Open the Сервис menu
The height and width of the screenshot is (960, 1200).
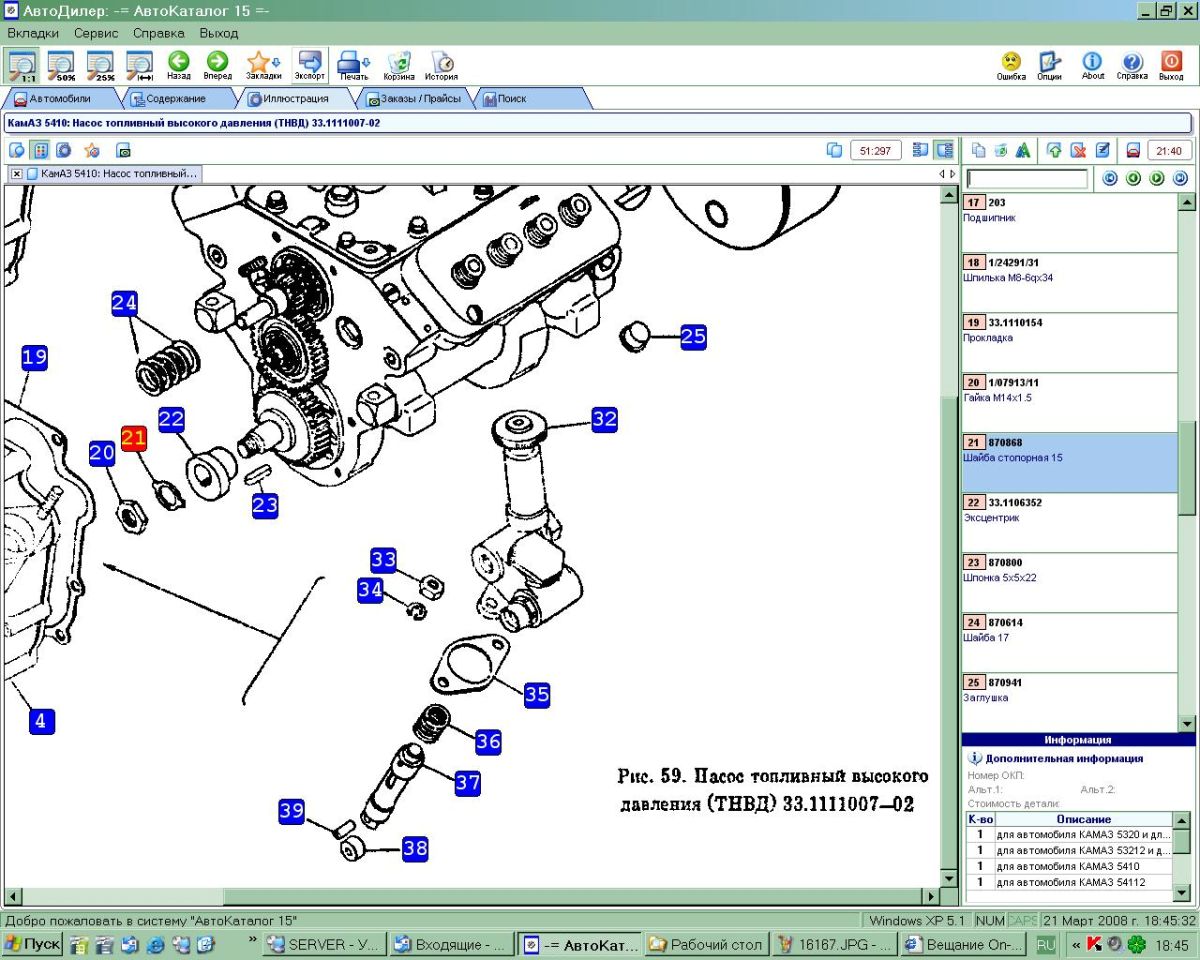click(96, 33)
